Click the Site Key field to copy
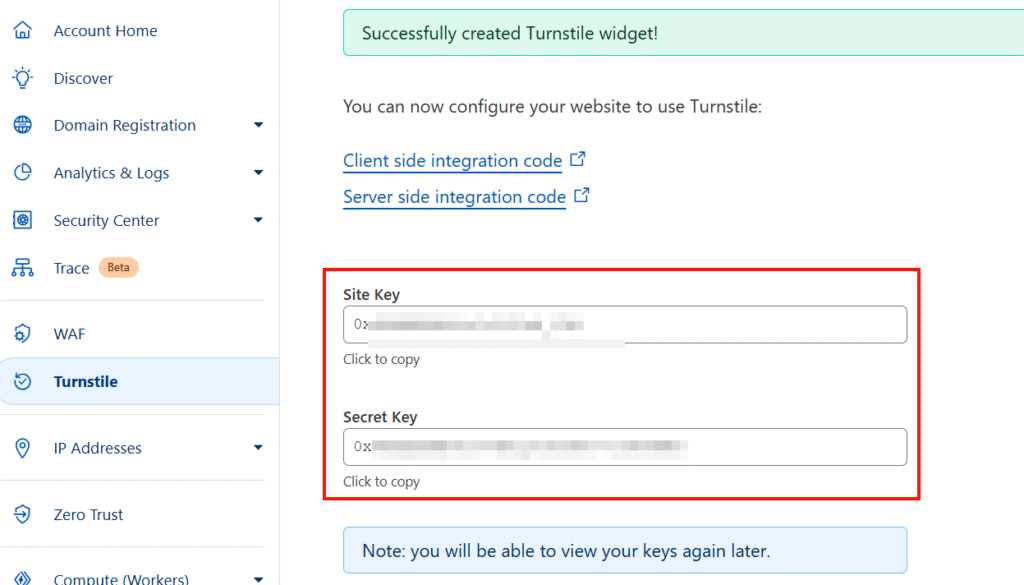Screen dimensions: 1024x585 click(x=625, y=324)
